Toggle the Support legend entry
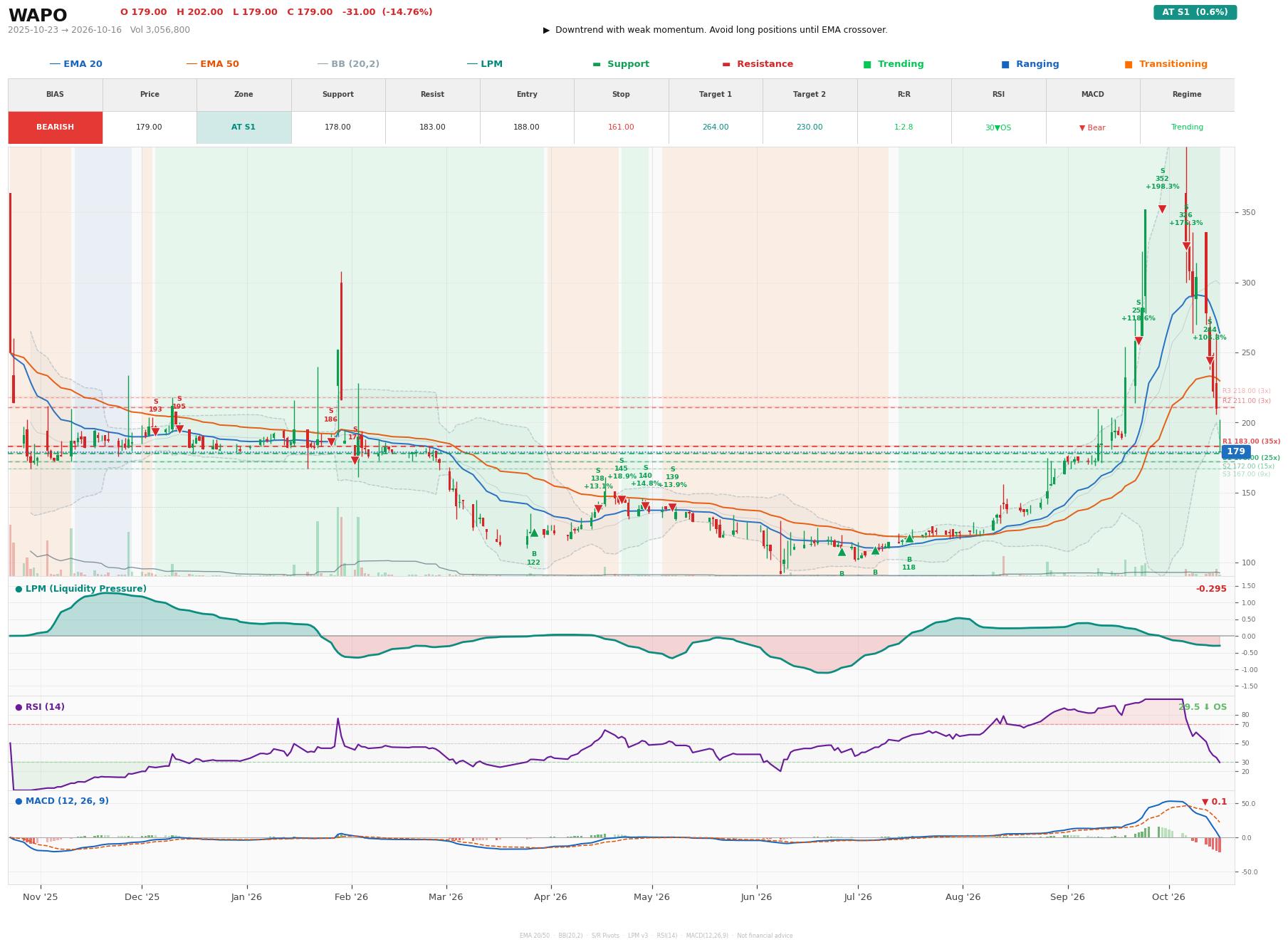Viewport: 1288px width, 947px height. (621, 64)
